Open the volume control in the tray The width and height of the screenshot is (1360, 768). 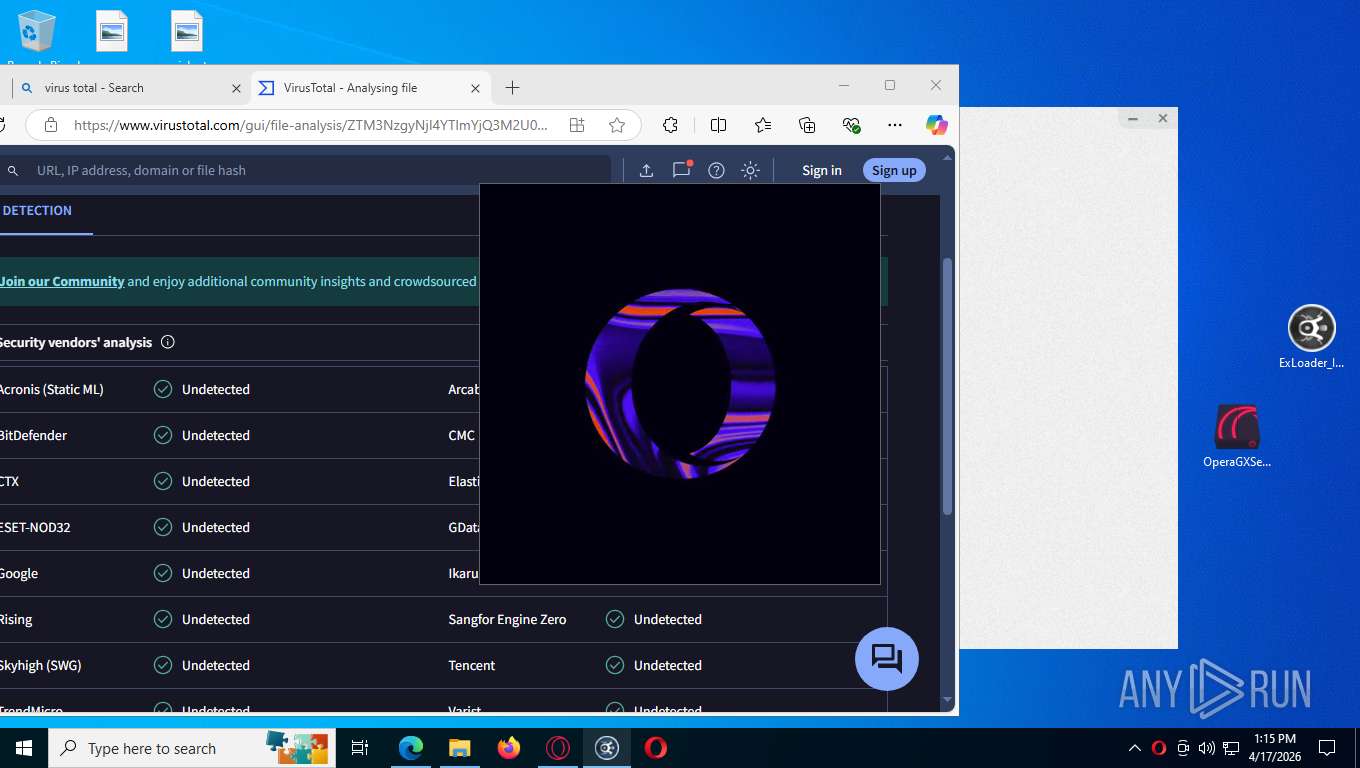[x=1207, y=748]
